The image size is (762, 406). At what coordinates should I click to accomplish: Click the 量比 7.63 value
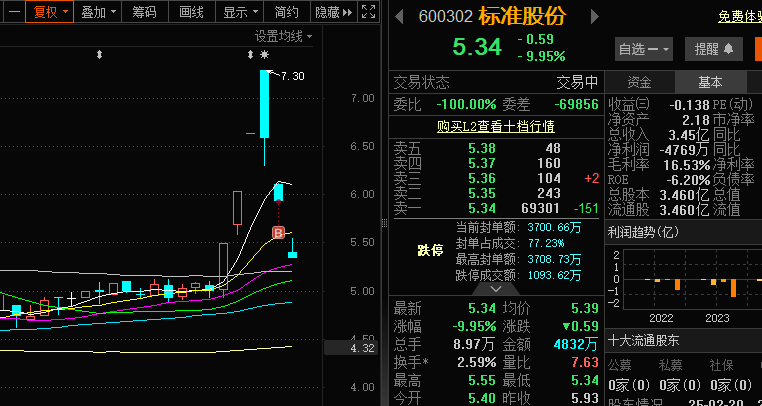[585, 362]
